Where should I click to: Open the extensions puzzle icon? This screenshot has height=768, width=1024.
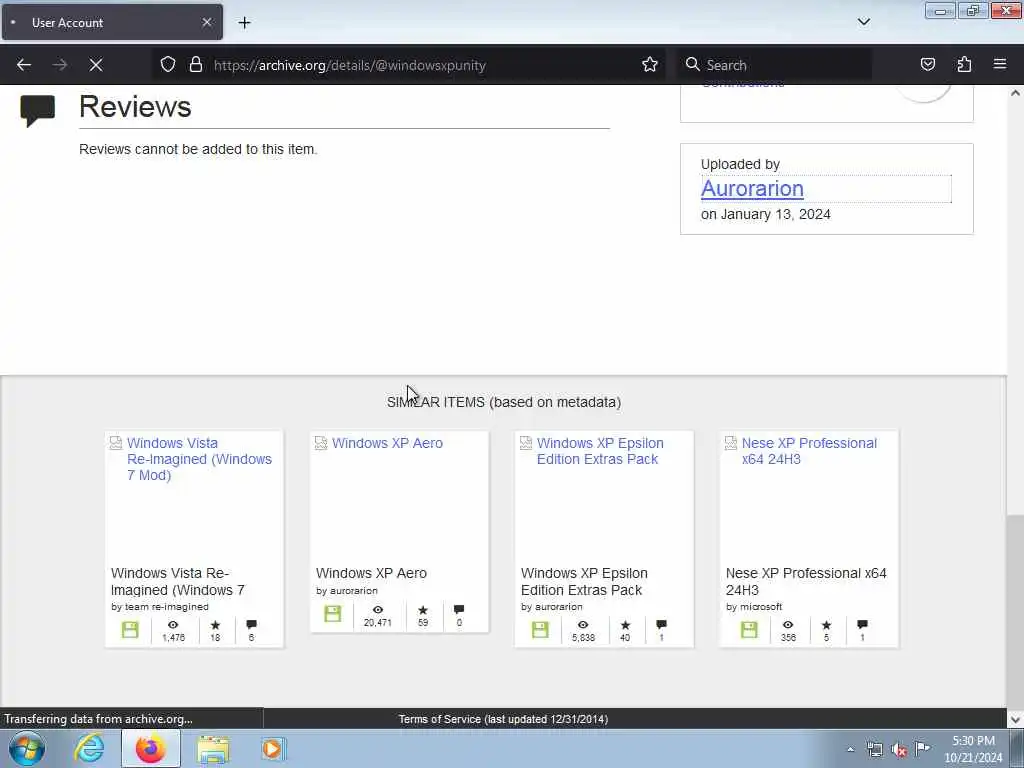(x=964, y=65)
